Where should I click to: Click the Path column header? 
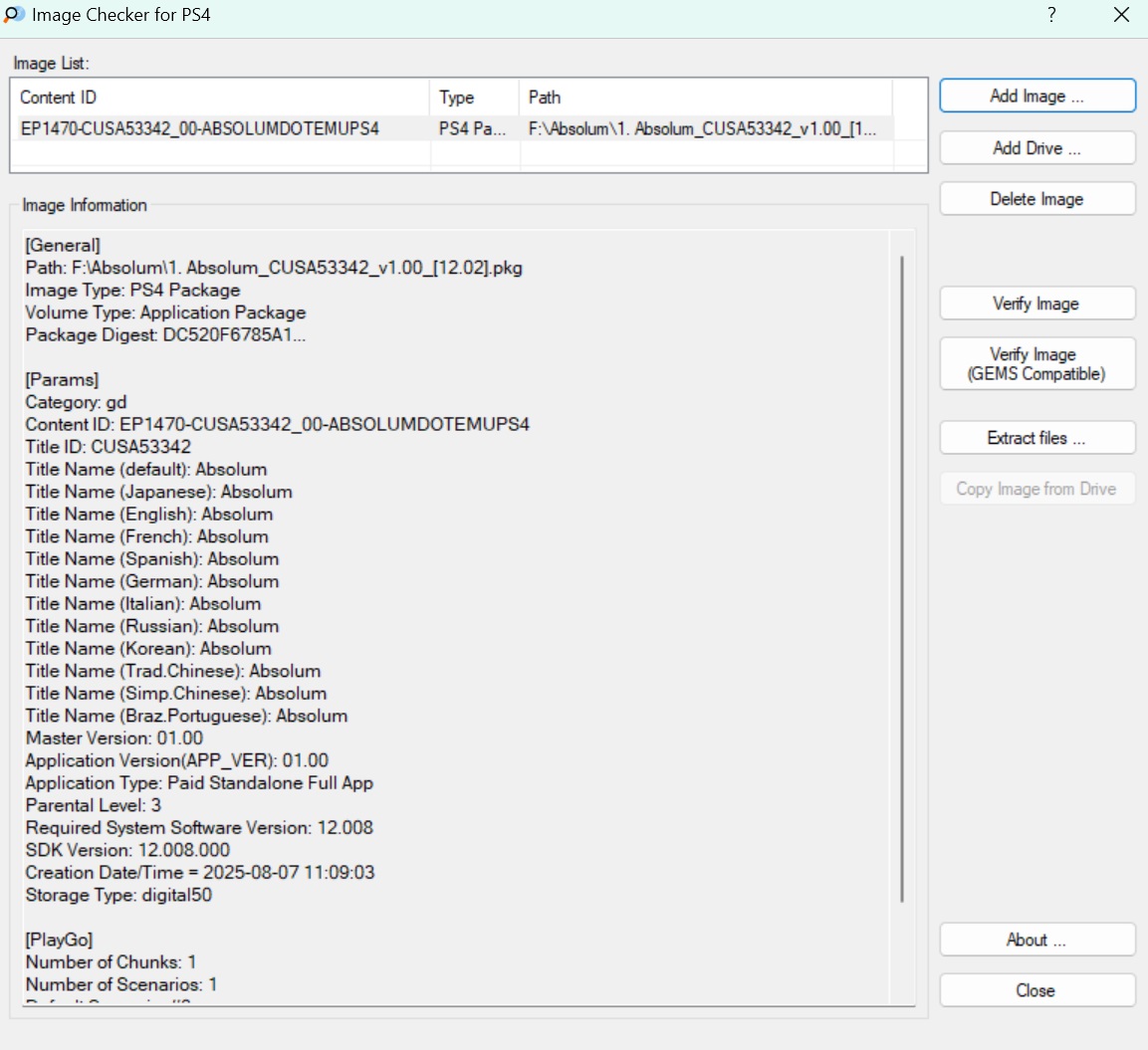[x=705, y=98]
